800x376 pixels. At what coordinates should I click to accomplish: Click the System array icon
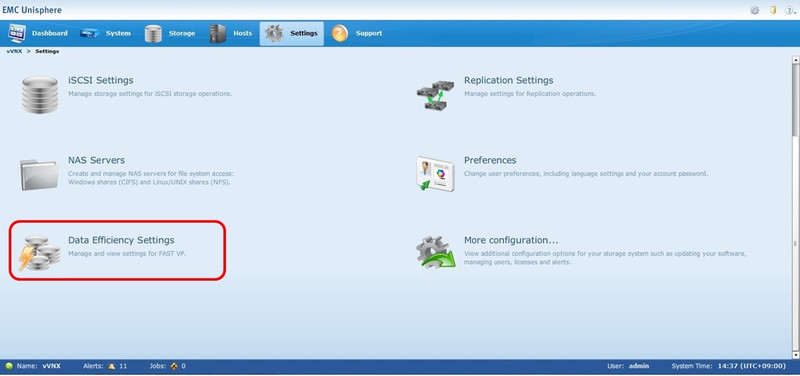tap(89, 34)
